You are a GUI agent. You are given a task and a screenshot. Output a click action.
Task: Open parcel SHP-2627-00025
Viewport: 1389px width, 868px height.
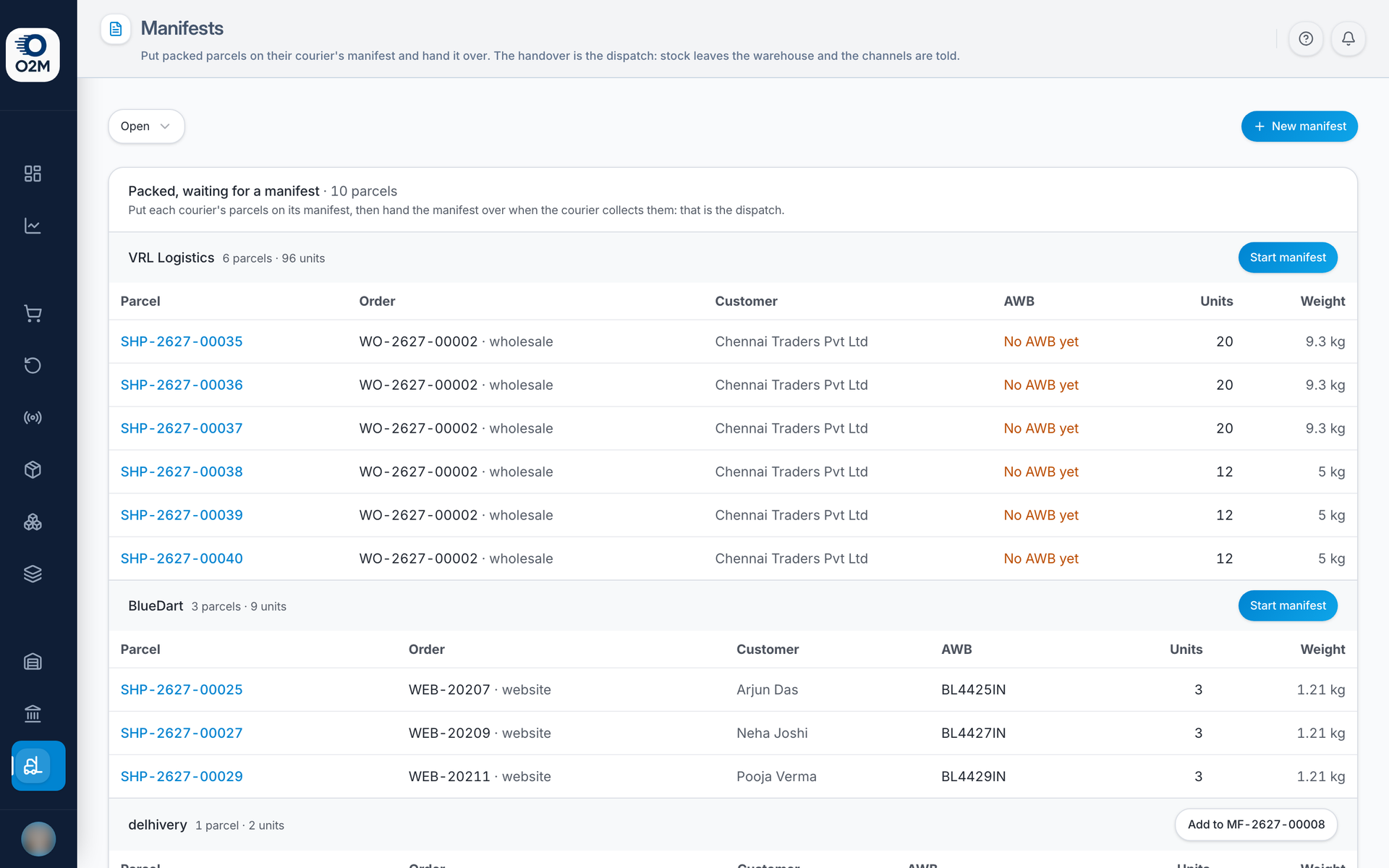[182, 689]
